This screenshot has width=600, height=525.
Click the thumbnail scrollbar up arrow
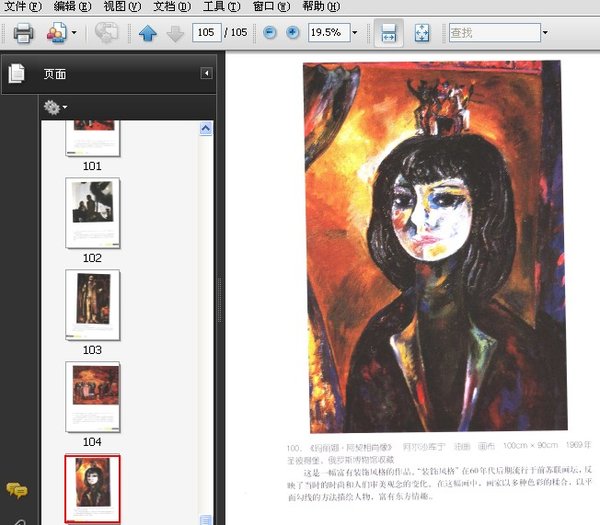tap(206, 129)
